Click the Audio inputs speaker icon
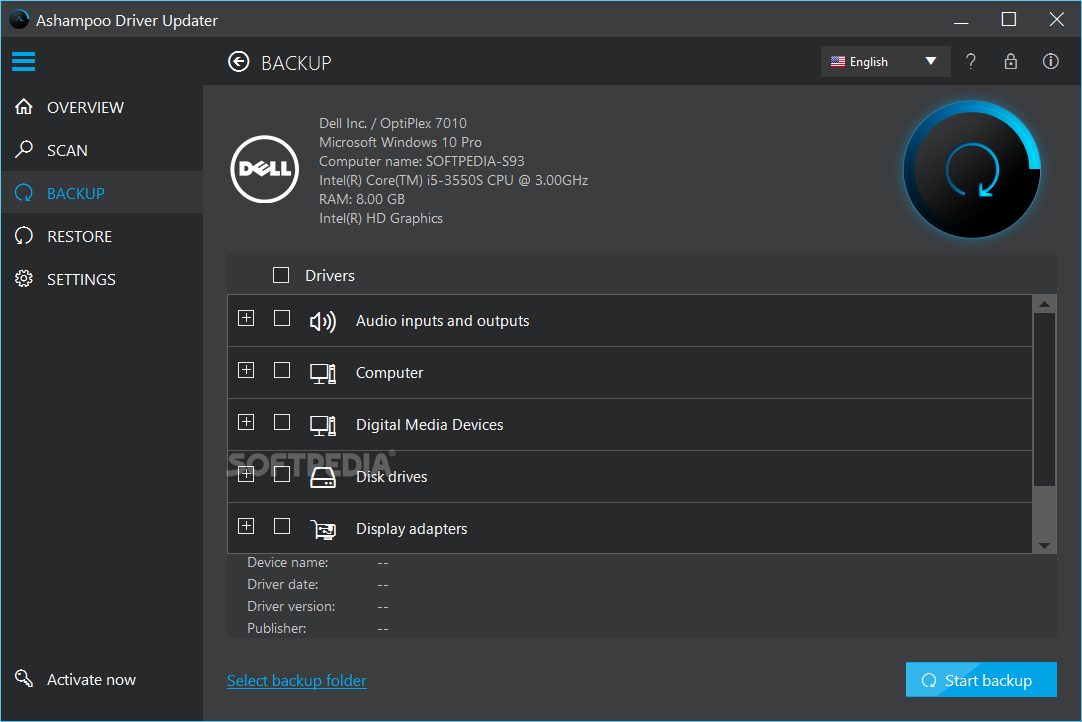1082x722 pixels. tap(323, 321)
